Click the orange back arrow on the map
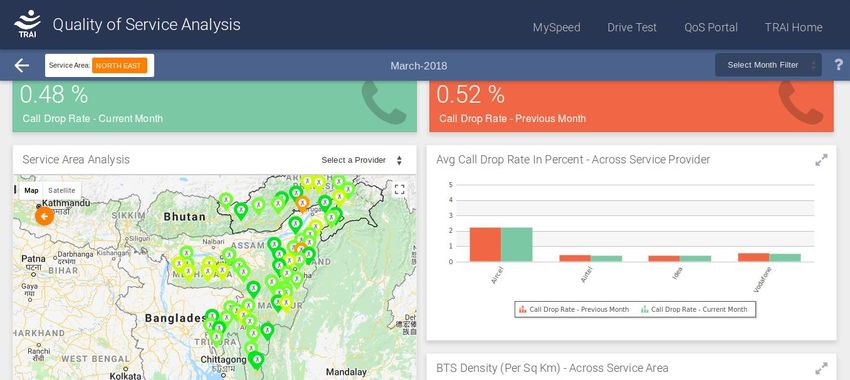This screenshot has width=850, height=380. [x=44, y=217]
